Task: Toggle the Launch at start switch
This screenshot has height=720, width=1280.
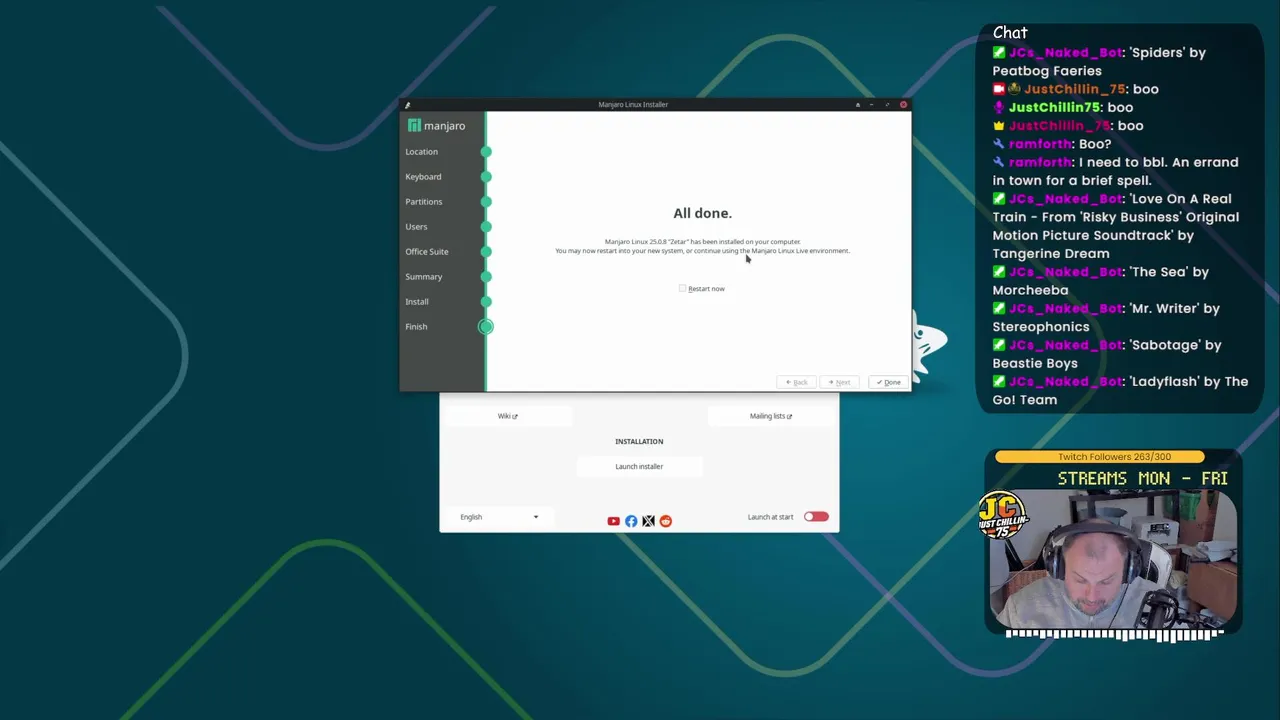Action: point(816,517)
